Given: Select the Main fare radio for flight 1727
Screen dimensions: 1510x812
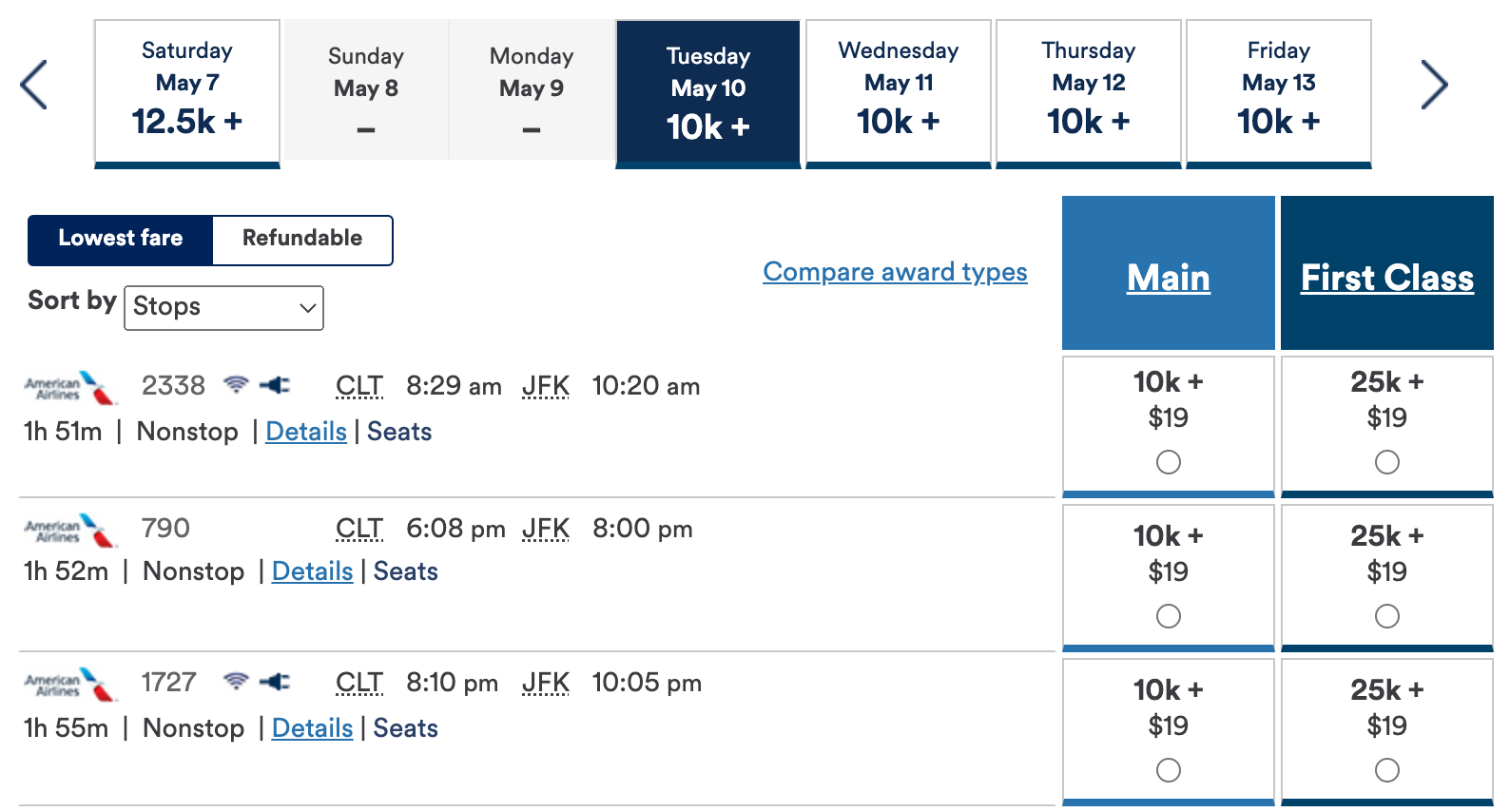Looking at the screenshot, I should (x=1168, y=769).
